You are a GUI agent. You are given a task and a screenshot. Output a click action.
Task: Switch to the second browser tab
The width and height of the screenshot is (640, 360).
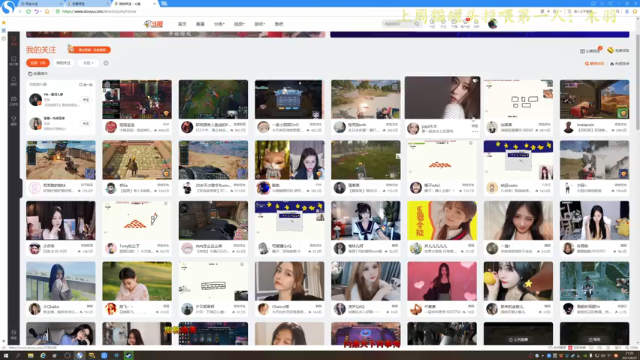[x=87, y=4]
